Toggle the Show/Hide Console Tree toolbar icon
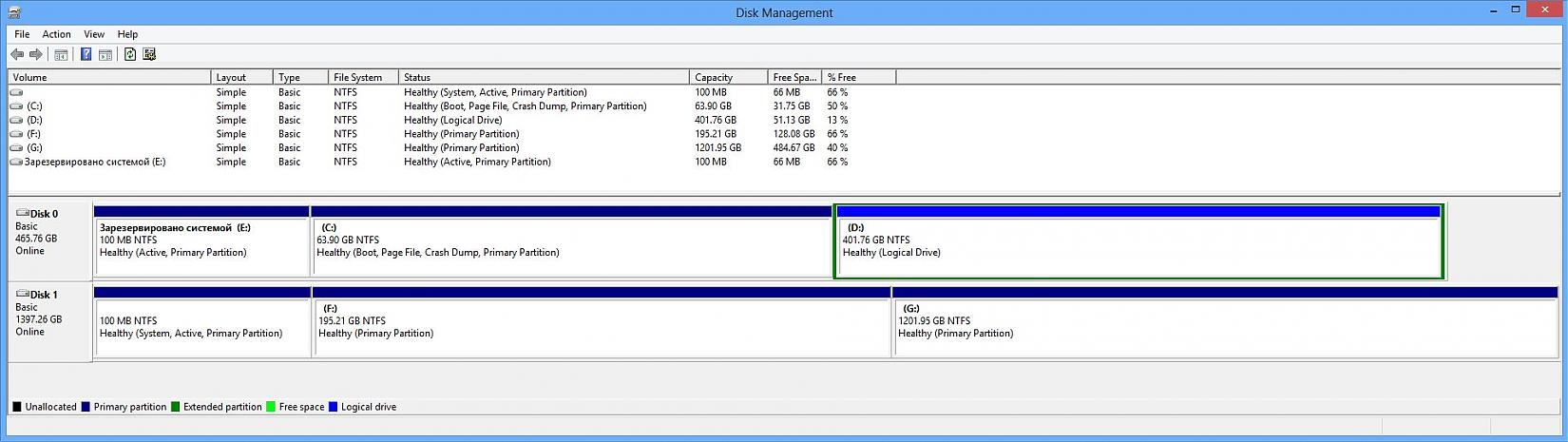This screenshot has width=1568, height=442. point(61,55)
